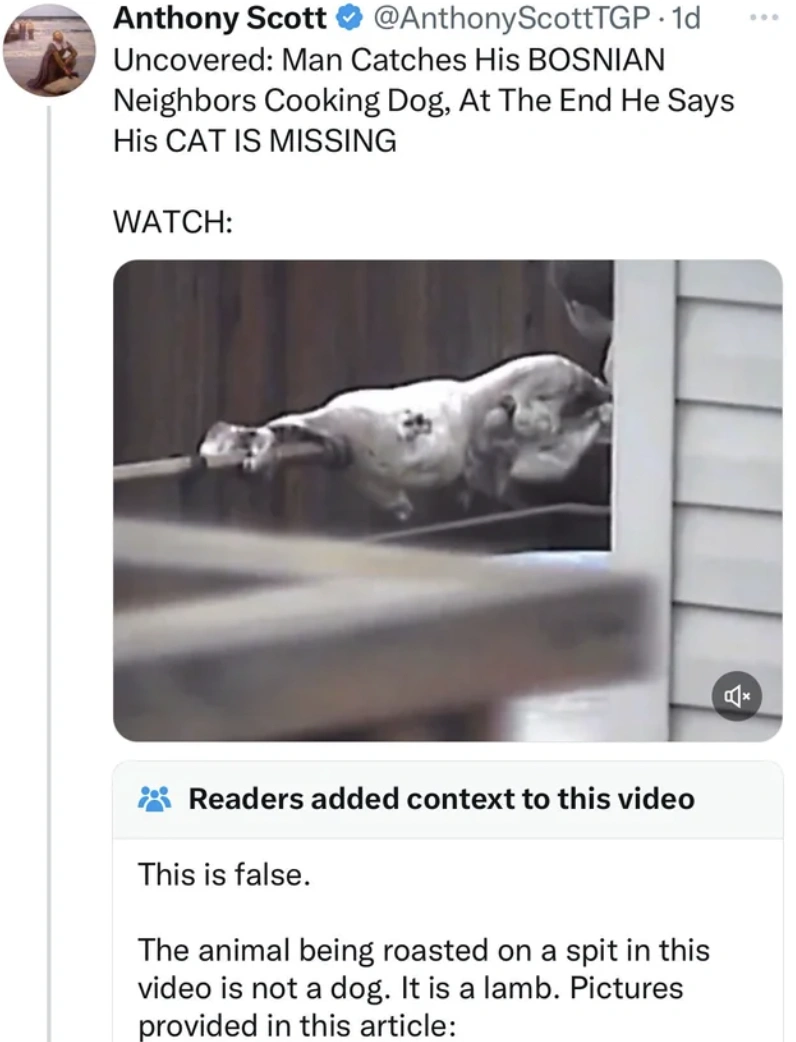This screenshot has height=1042, width=796.
Task: Open Anthony Scott's profile avatar
Action: [49, 54]
